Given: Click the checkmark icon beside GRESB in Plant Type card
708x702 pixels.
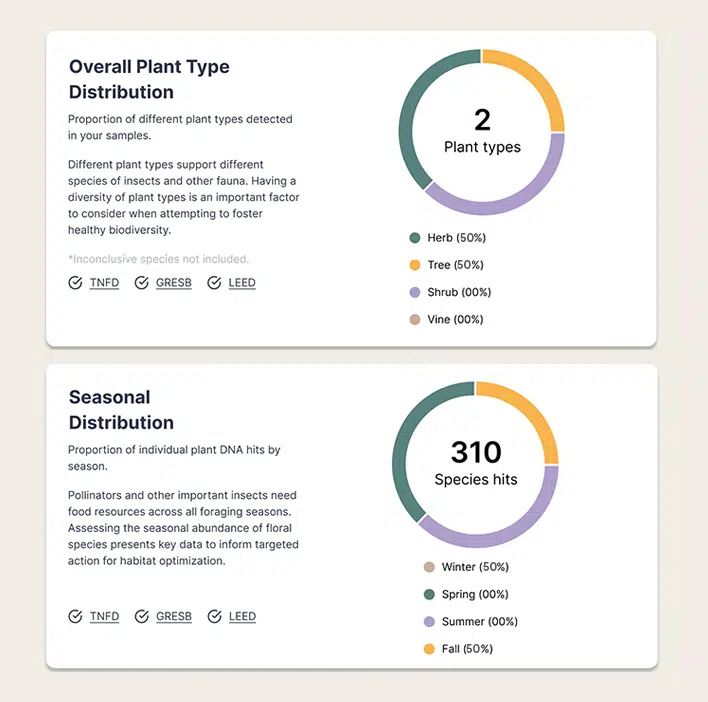Looking at the screenshot, I should pos(141,283).
